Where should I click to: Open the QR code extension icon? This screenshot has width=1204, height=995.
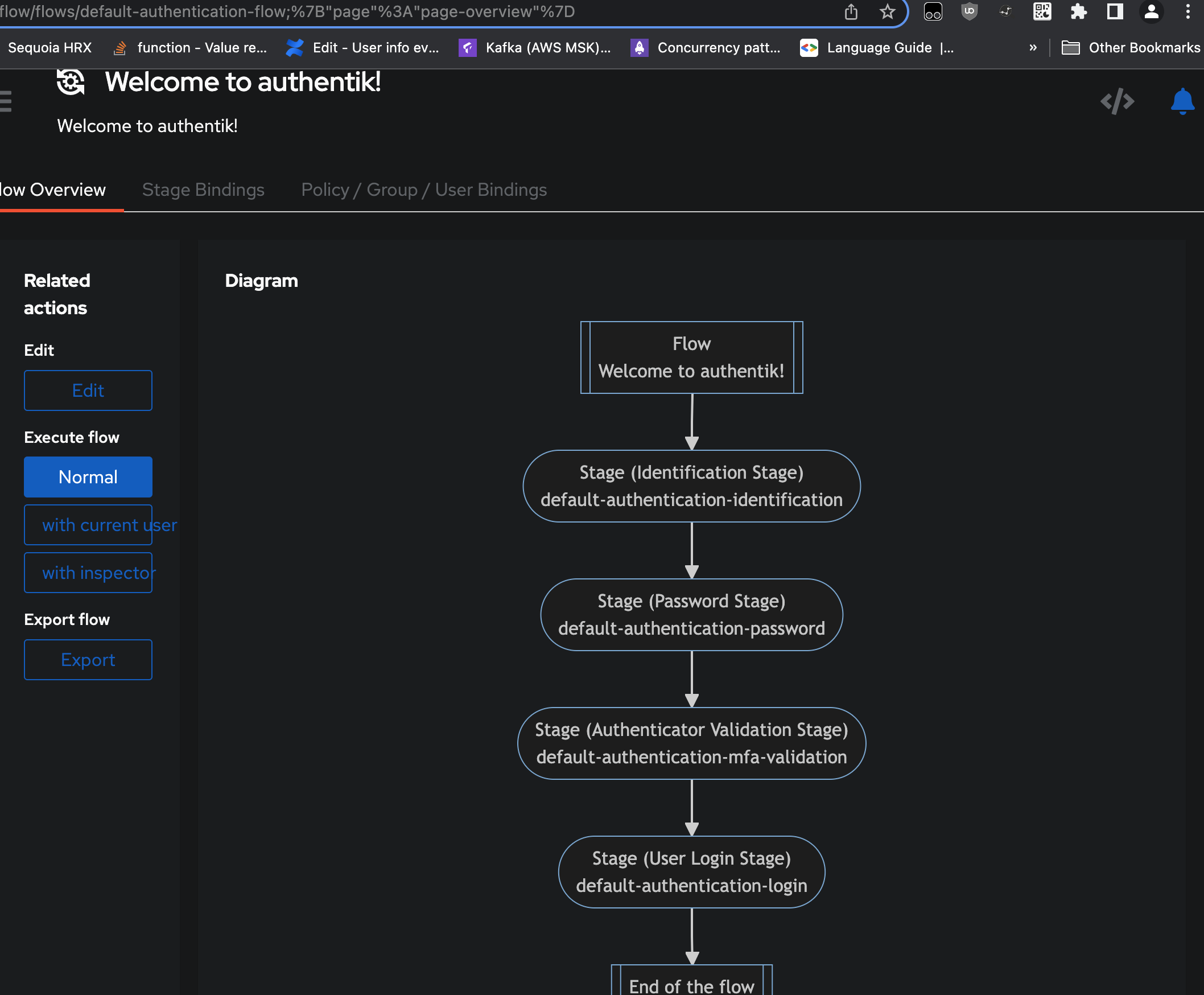pos(1042,11)
